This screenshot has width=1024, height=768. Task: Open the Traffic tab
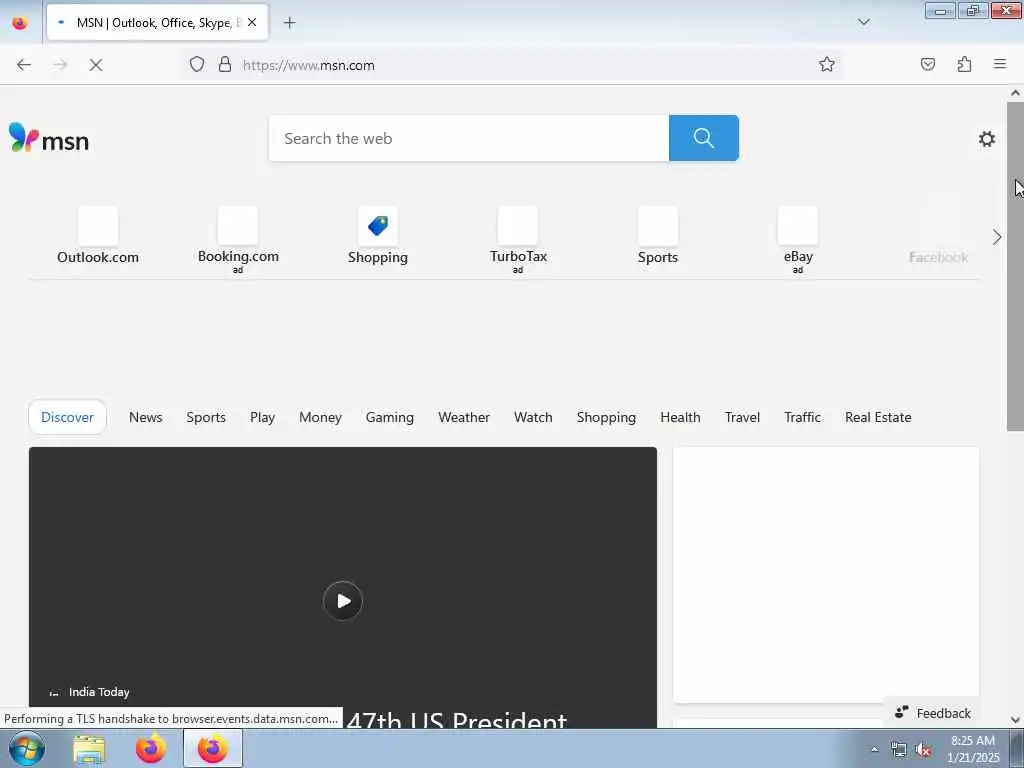tap(802, 417)
